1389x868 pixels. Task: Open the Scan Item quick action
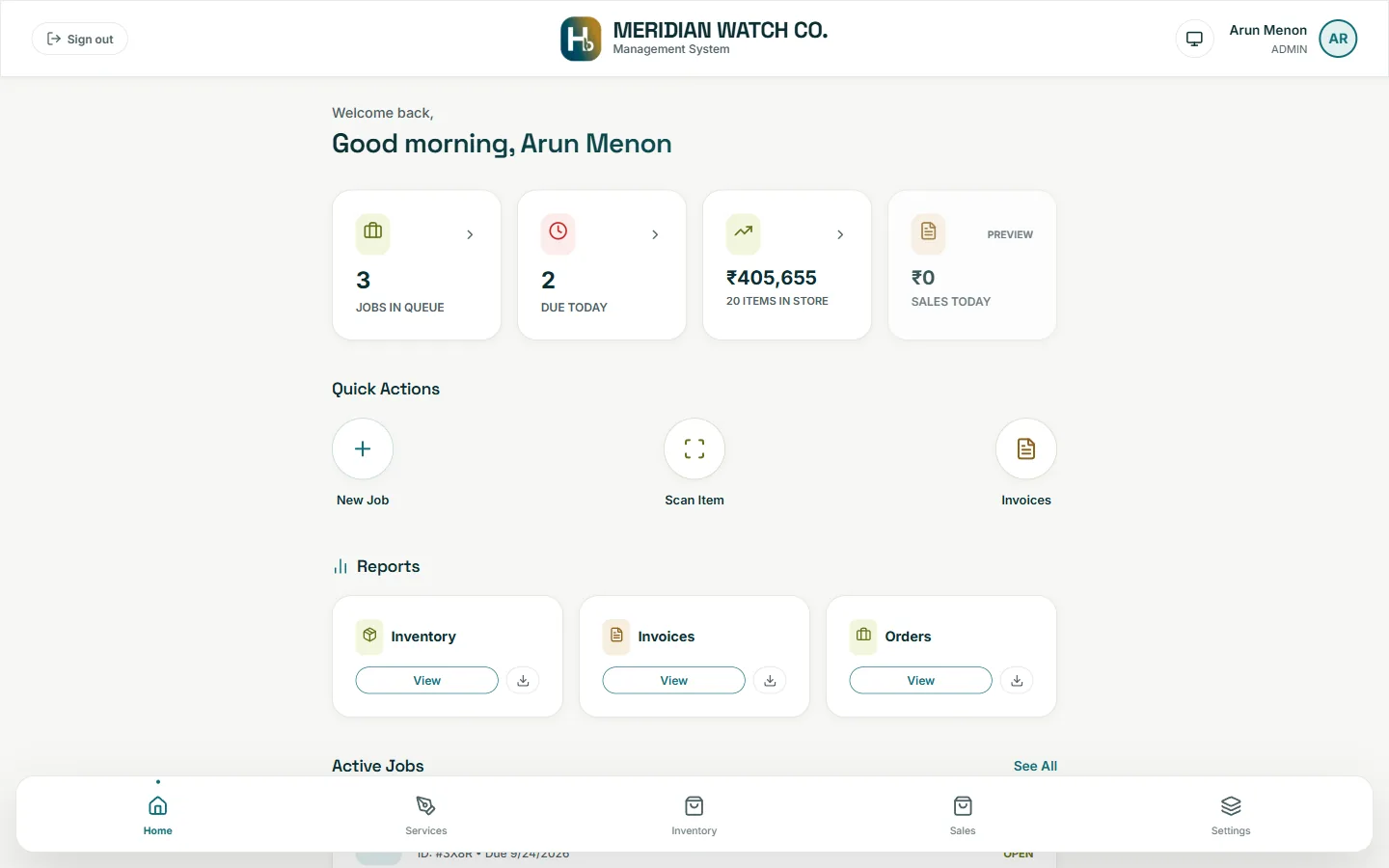[694, 448]
